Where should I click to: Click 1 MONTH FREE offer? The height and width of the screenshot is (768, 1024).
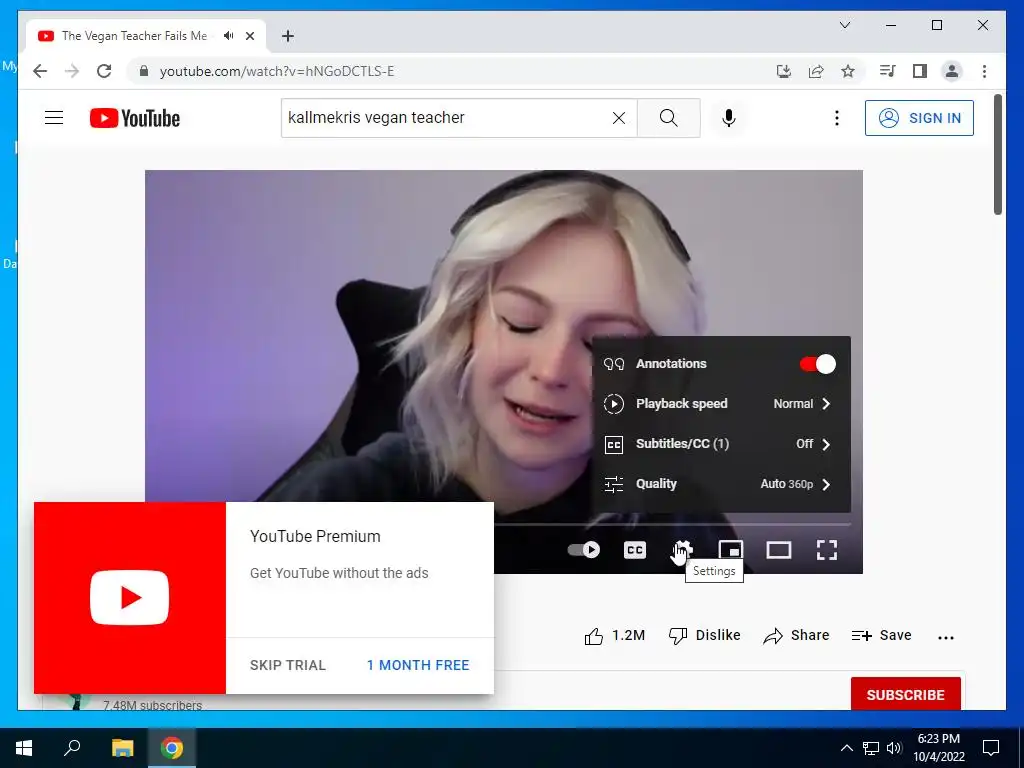point(418,665)
